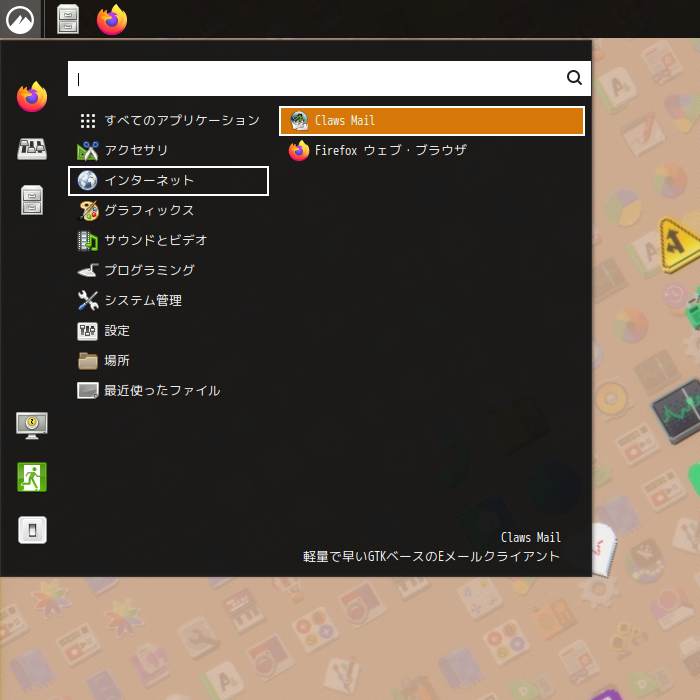Launch Firefox from the top panel
Screen dimensions: 700x700
[112, 20]
